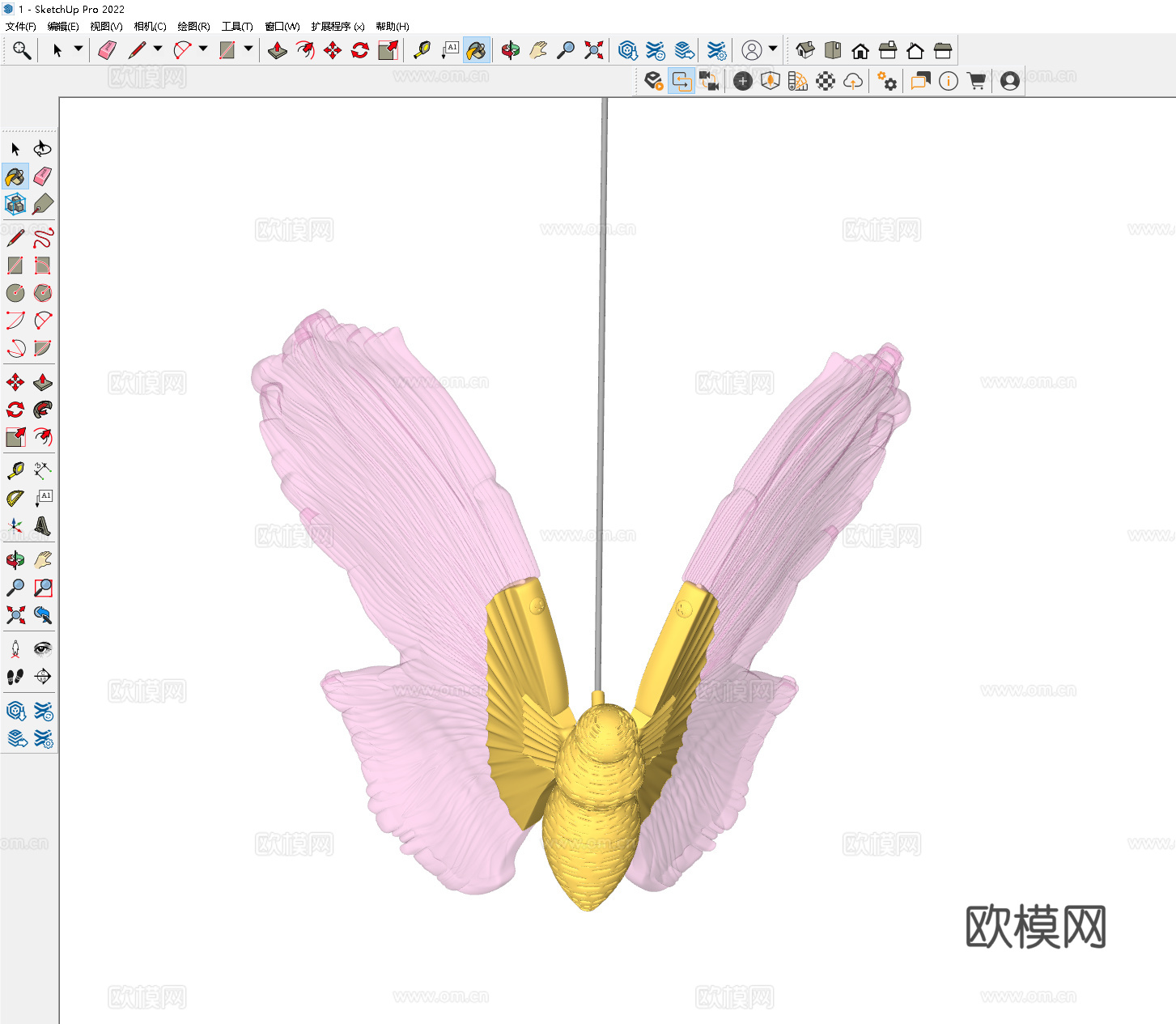Open the Arc tools dropdown arrow
The height and width of the screenshot is (1024, 1176).
[203, 49]
